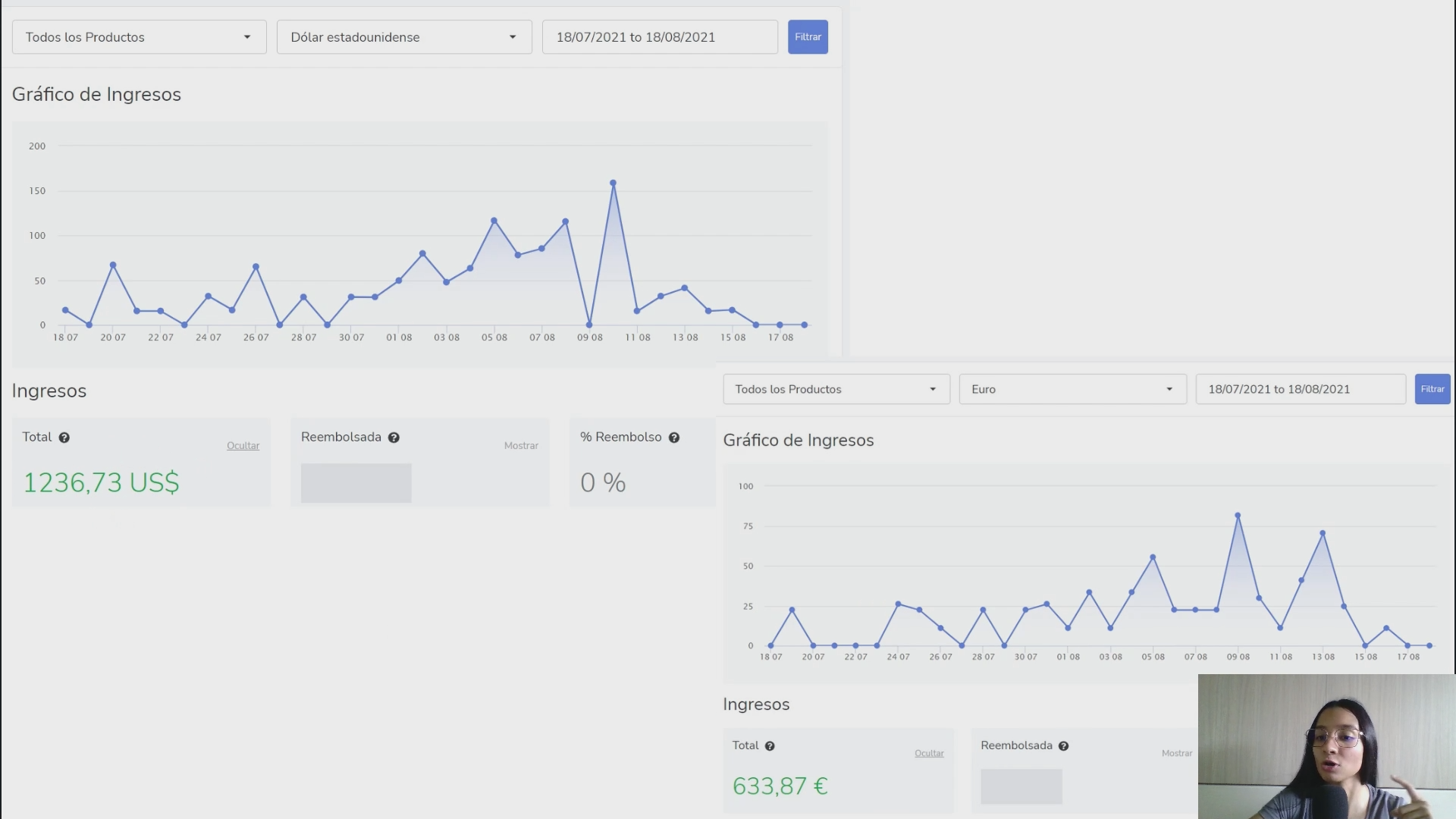The image size is (1456, 819).
Task: Show USD refunded amount via Mostrar
Action: pos(521,446)
